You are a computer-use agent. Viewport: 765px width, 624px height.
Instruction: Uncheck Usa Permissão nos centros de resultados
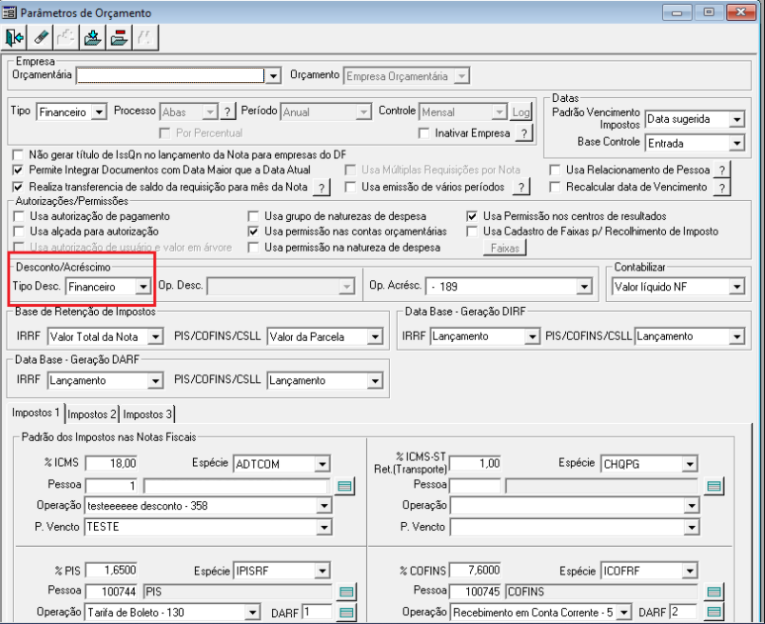(472, 216)
